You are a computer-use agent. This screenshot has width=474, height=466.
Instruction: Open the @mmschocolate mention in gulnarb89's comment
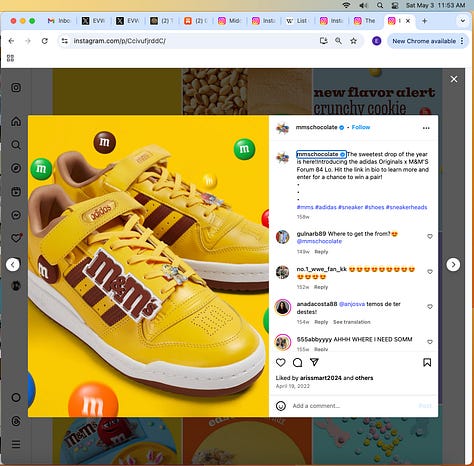pos(319,241)
